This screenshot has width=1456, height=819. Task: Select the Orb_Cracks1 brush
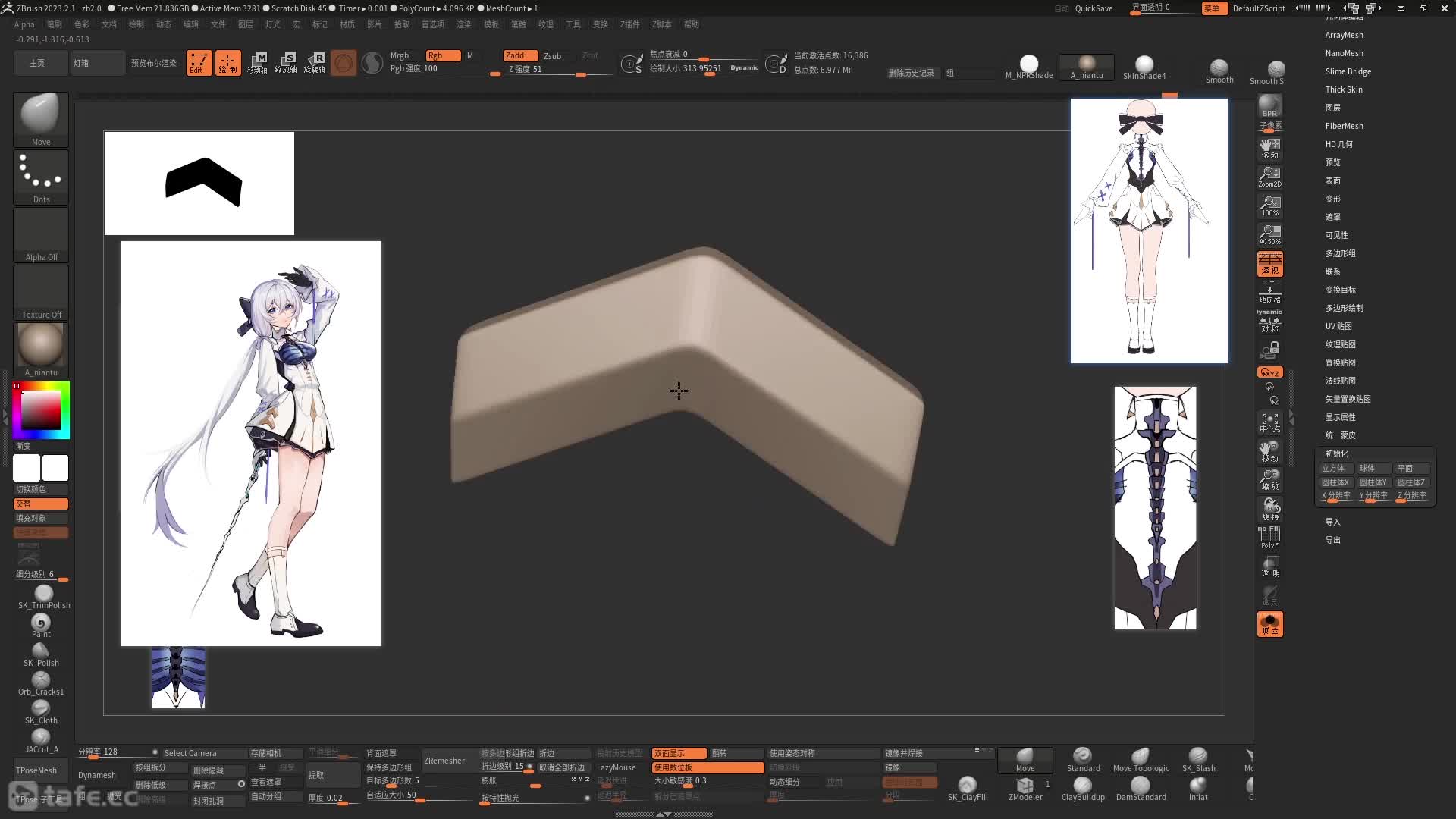(41, 683)
